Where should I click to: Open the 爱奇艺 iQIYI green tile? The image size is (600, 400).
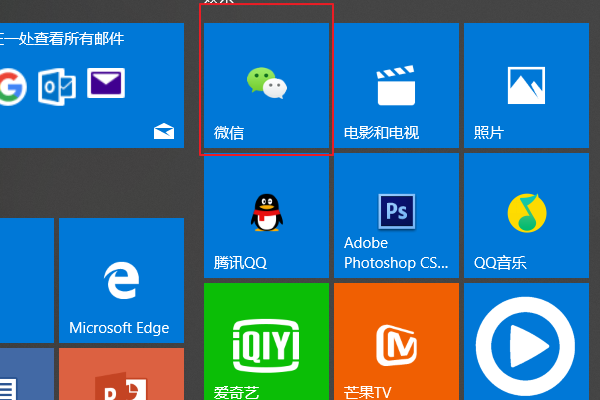click(266, 341)
